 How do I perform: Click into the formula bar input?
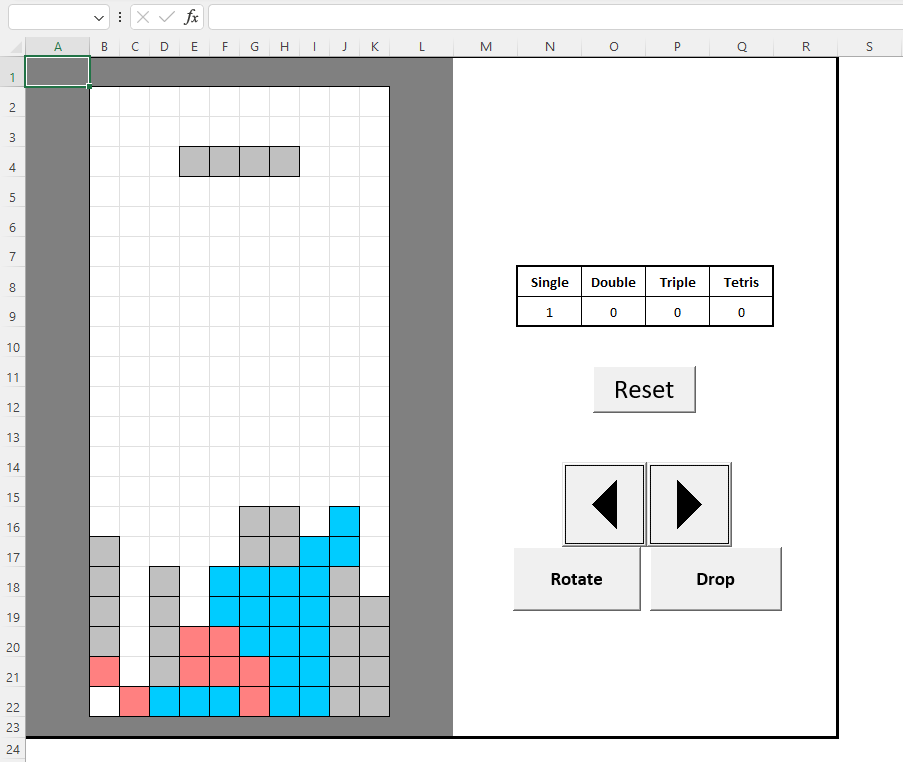pos(555,17)
